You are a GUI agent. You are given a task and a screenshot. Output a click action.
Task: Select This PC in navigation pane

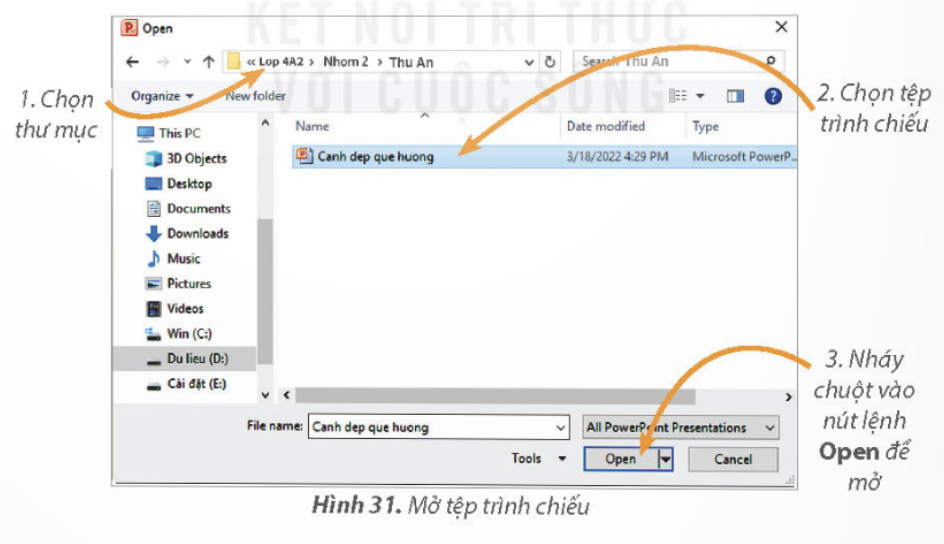(x=179, y=133)
